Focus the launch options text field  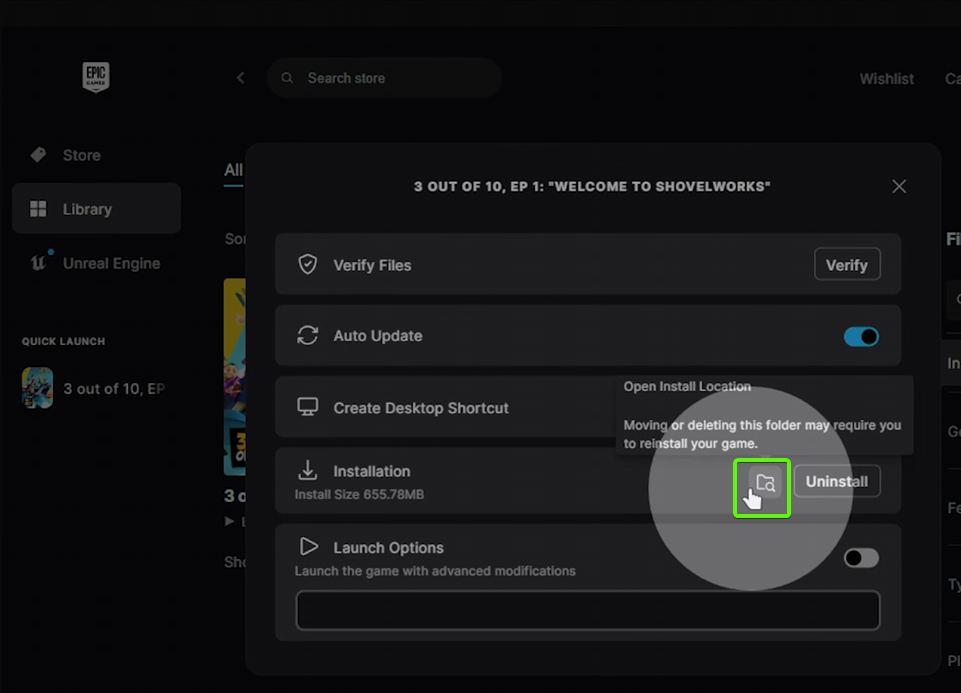[x=588, y=610]
